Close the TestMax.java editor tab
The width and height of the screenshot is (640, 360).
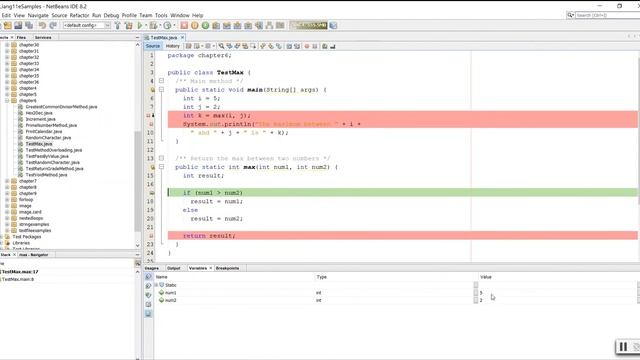[182, 38]
